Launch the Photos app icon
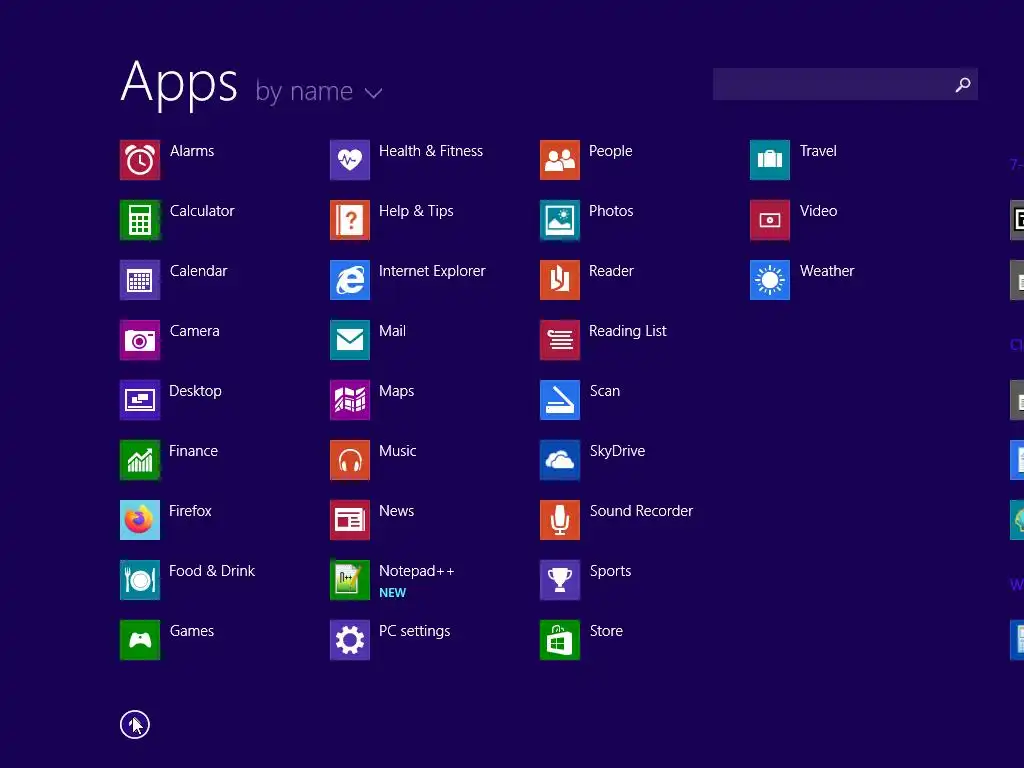 [x=560, y=220]
